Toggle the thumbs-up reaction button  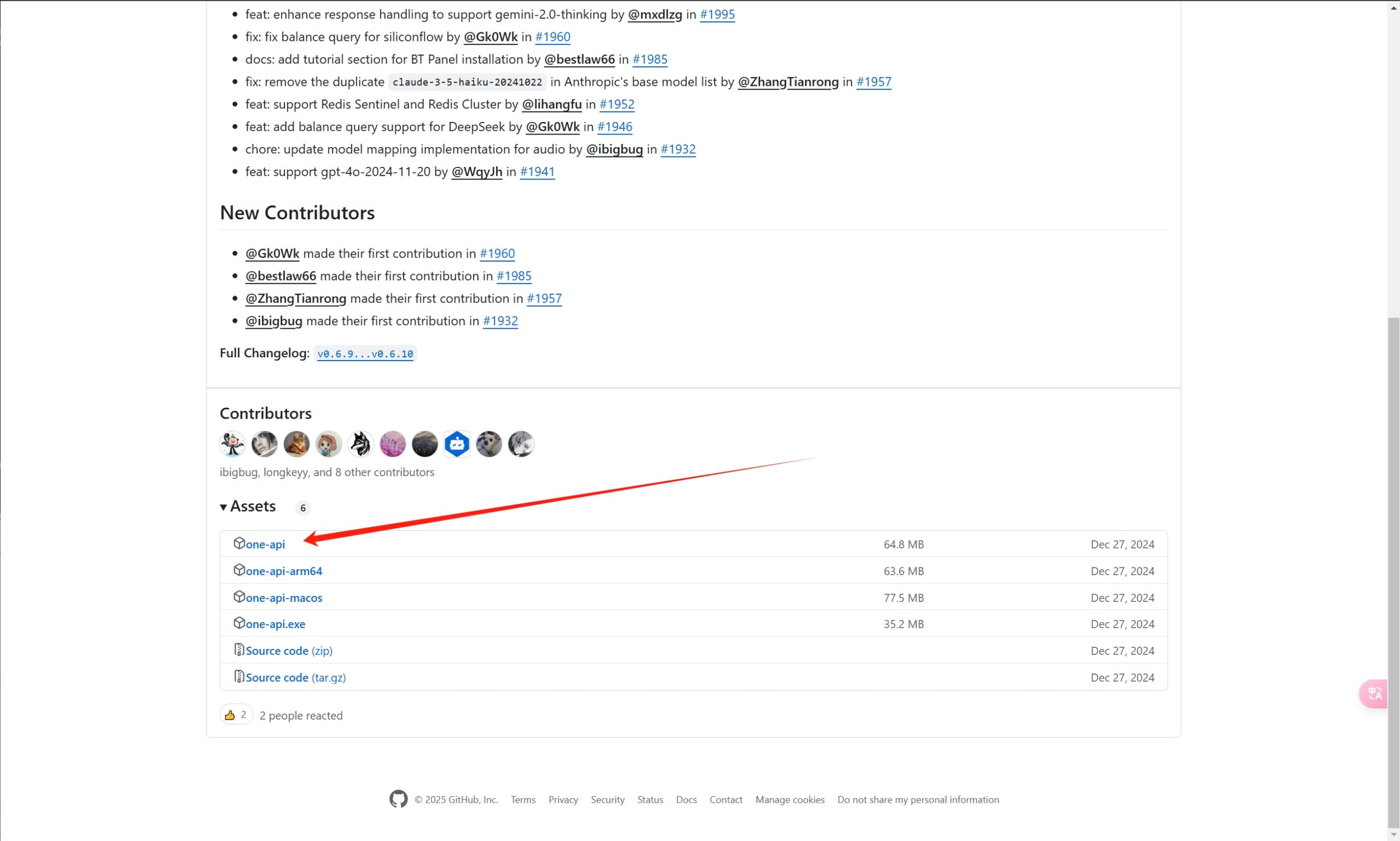point(236,715)
